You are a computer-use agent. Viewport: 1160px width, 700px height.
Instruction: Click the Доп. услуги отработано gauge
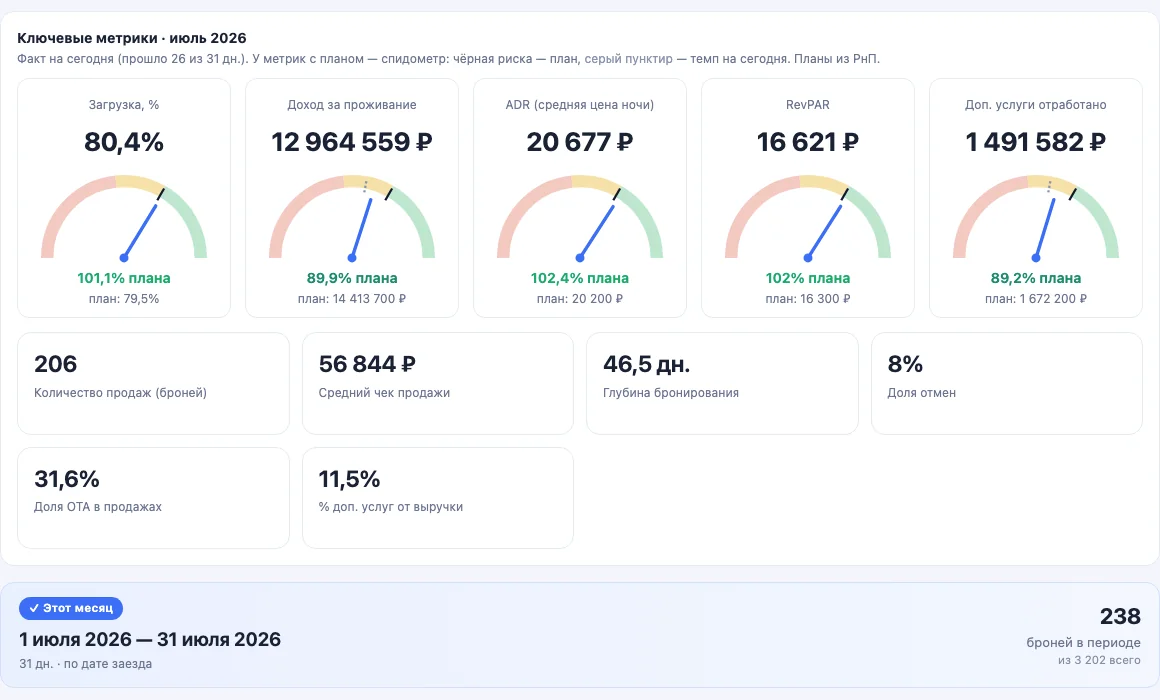coord(1036,218)
